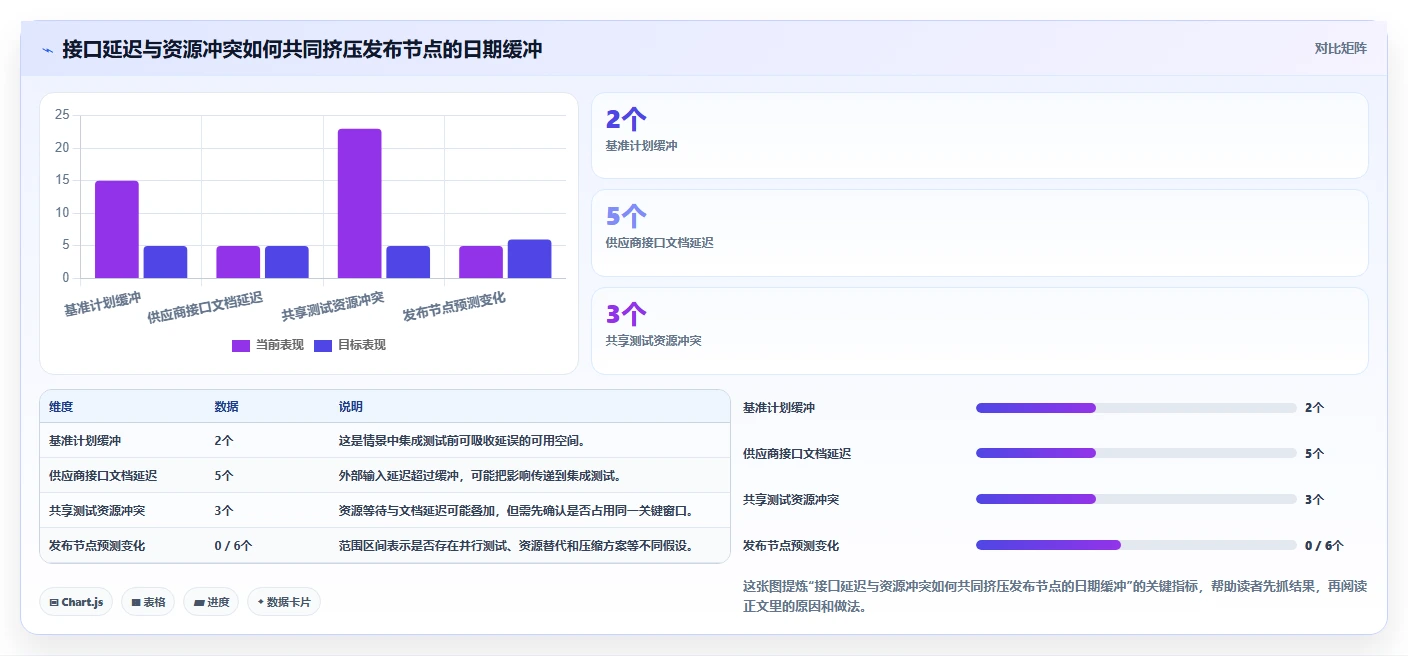The width and height of the screenshot is (1408, 656).
Task: Click the lightning icon beside the title
Action: (47, 49)
